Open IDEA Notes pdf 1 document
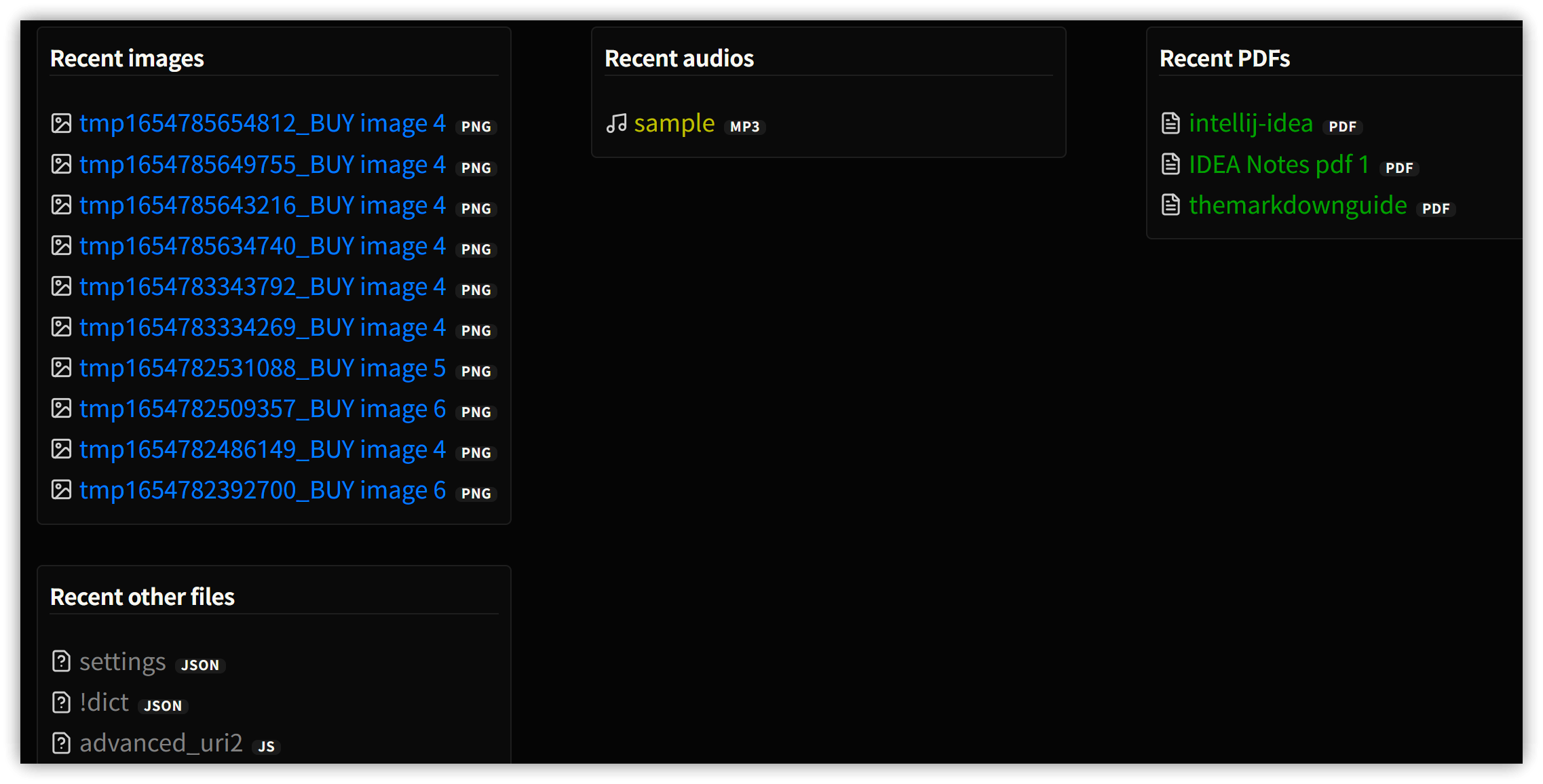This screenshot has width=1543, height=784. (x=1278, y=165)
